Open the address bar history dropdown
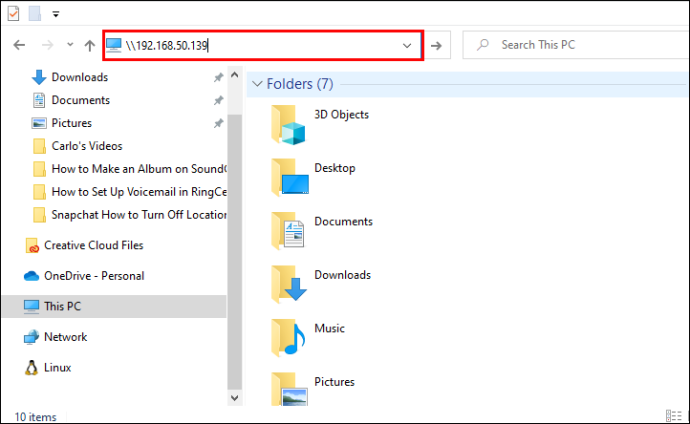The image size is (690, 424). point(407,45)
